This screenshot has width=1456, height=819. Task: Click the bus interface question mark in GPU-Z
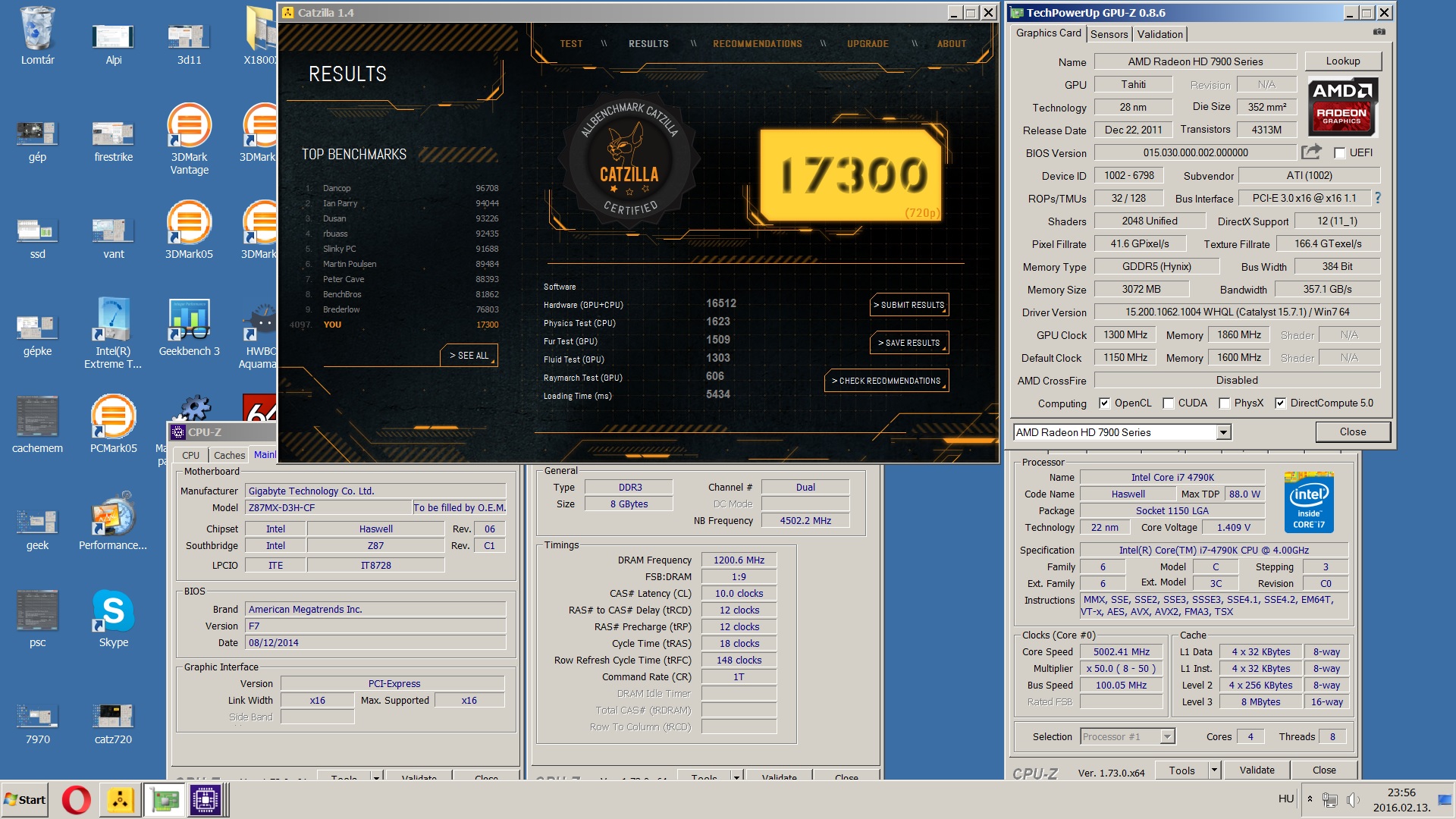(1377, 197)
